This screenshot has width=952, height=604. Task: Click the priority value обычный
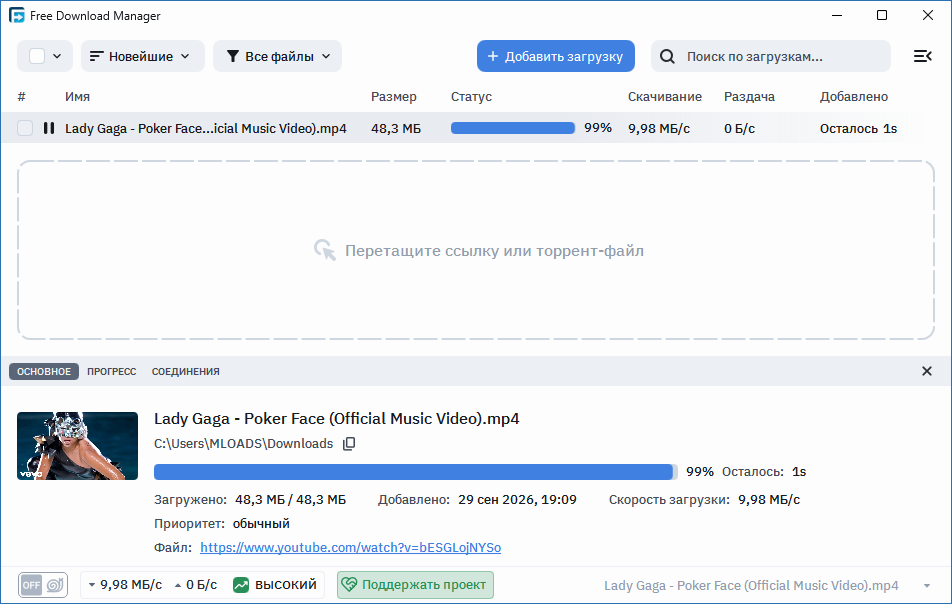tap(261, 523)
